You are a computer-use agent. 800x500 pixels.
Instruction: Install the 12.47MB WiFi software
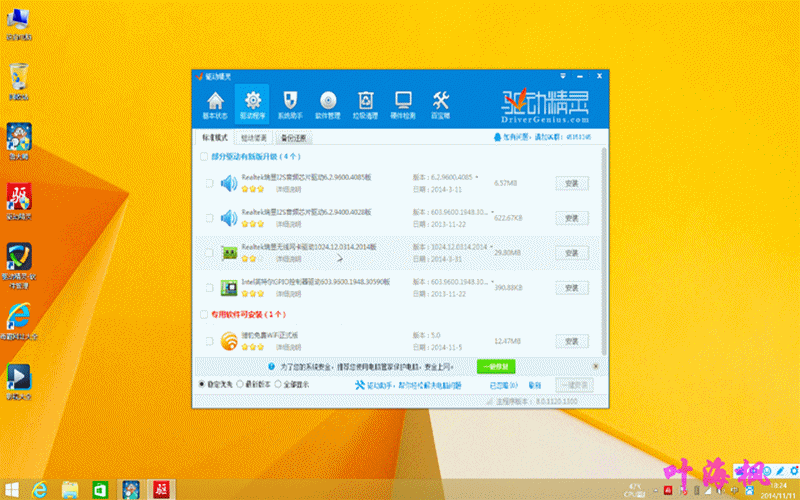pos(572,341)
